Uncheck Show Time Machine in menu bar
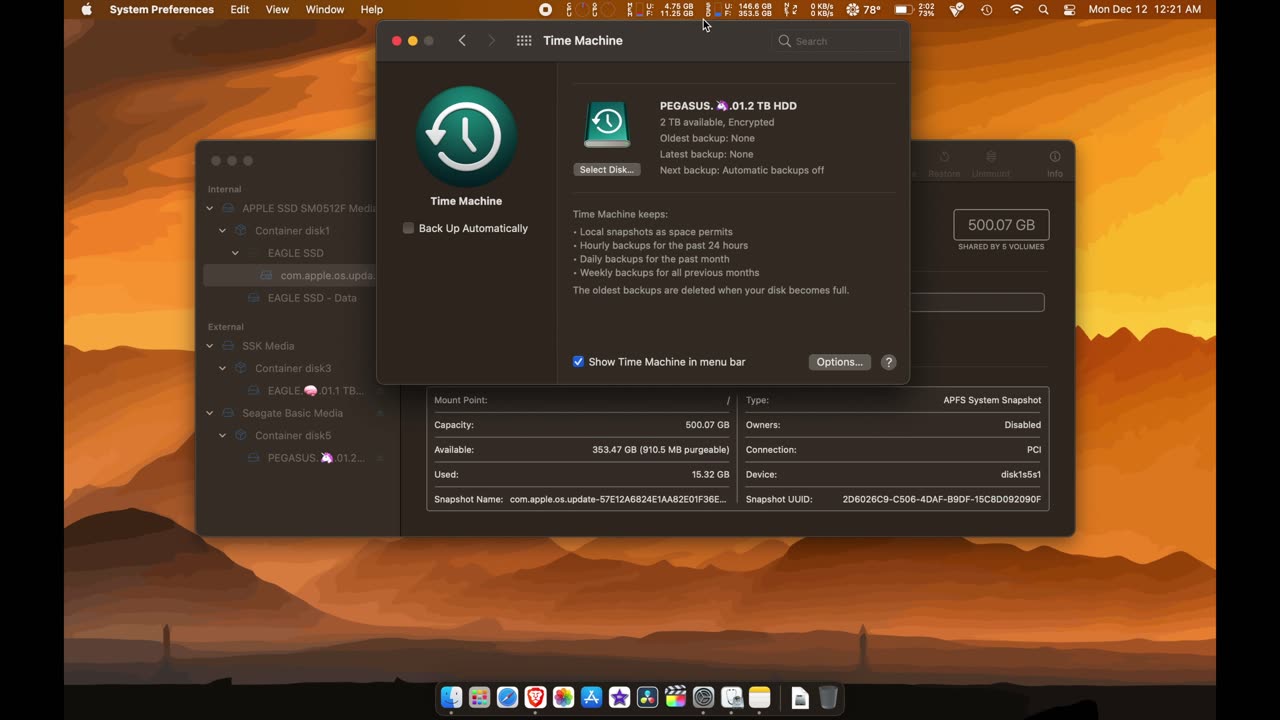Image resolution: width=1280 pixels, height=720 pixels. click(x=578, y=362)
